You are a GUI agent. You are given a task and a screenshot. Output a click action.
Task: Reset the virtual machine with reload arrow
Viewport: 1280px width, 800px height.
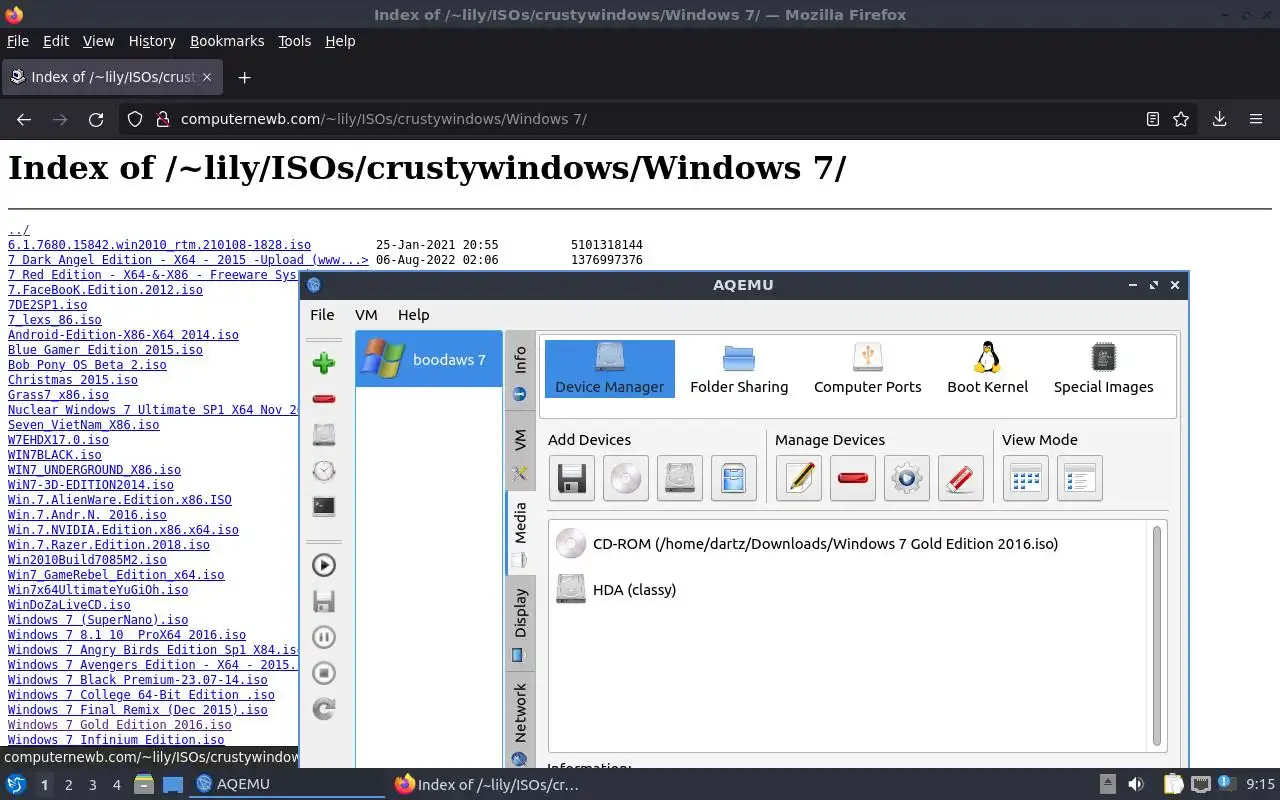323,709
